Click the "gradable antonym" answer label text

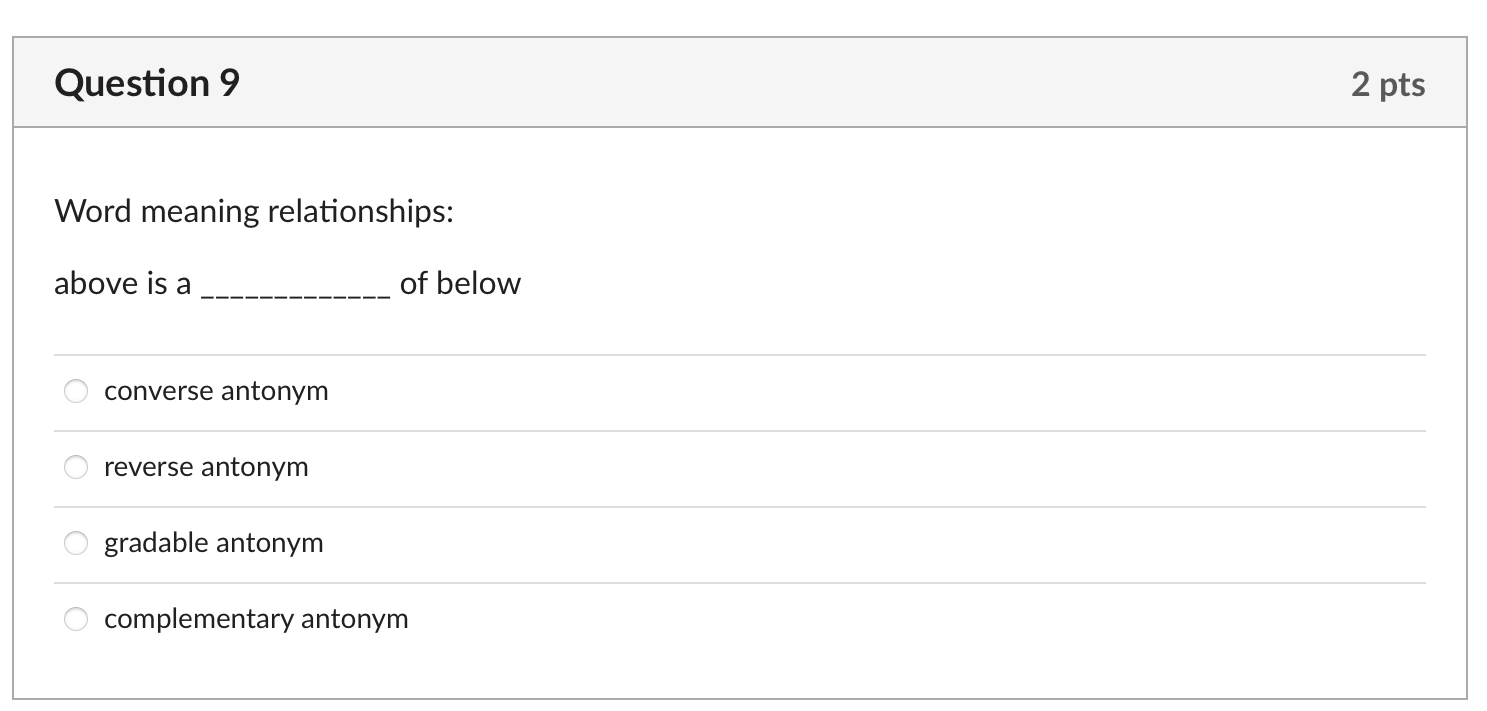coord(214,543)
